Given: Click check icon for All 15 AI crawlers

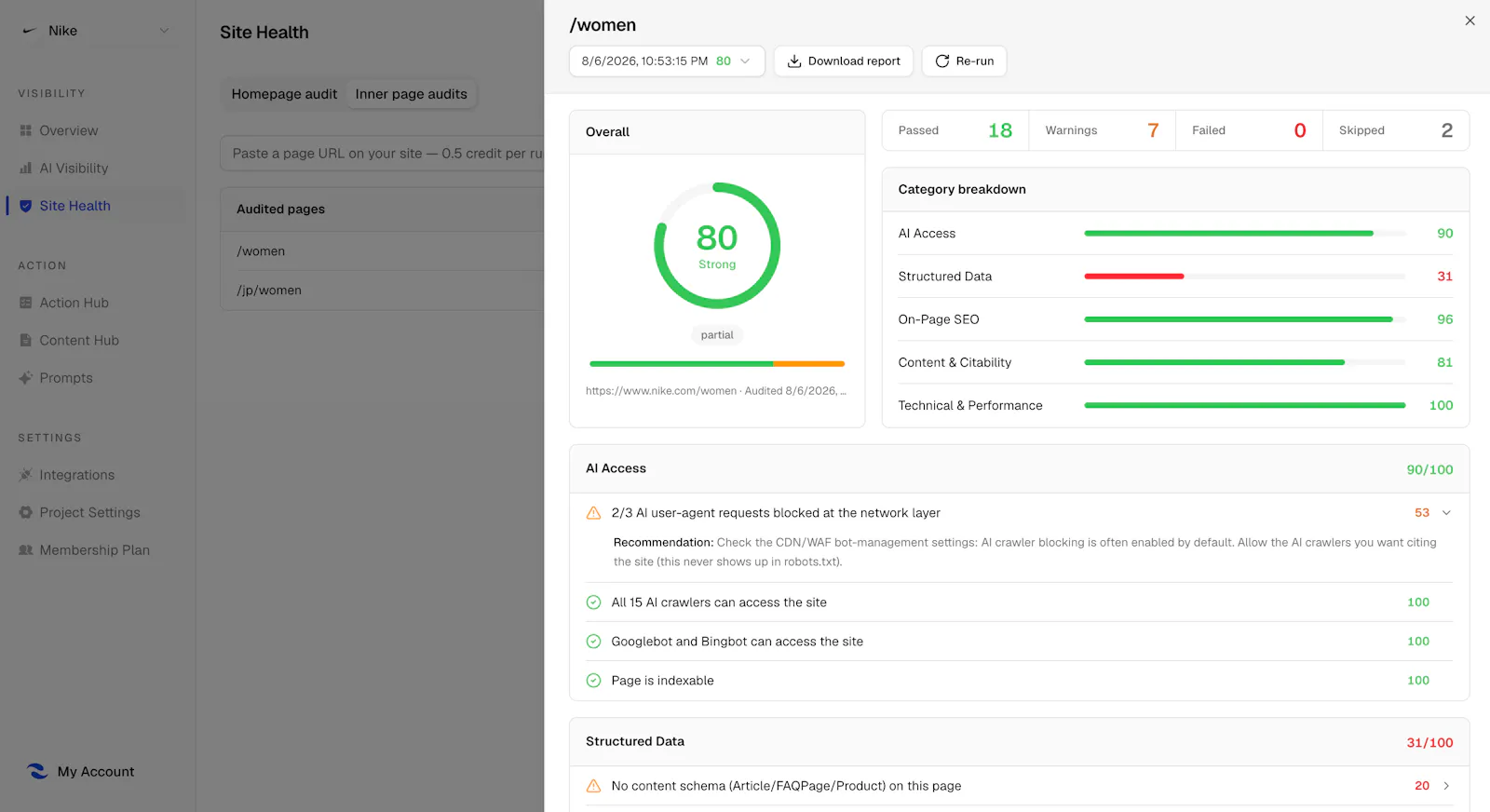Looking at the screenshot, I should pos(593,602).
